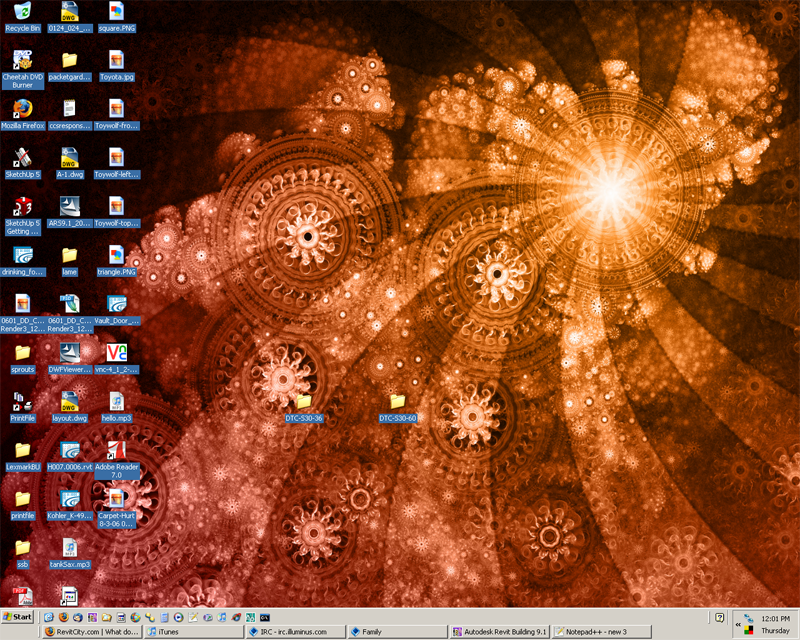The image size is (800, 640).
Task: Switch to the iTunes taskbar button
Action: click(x=194, y=632)
